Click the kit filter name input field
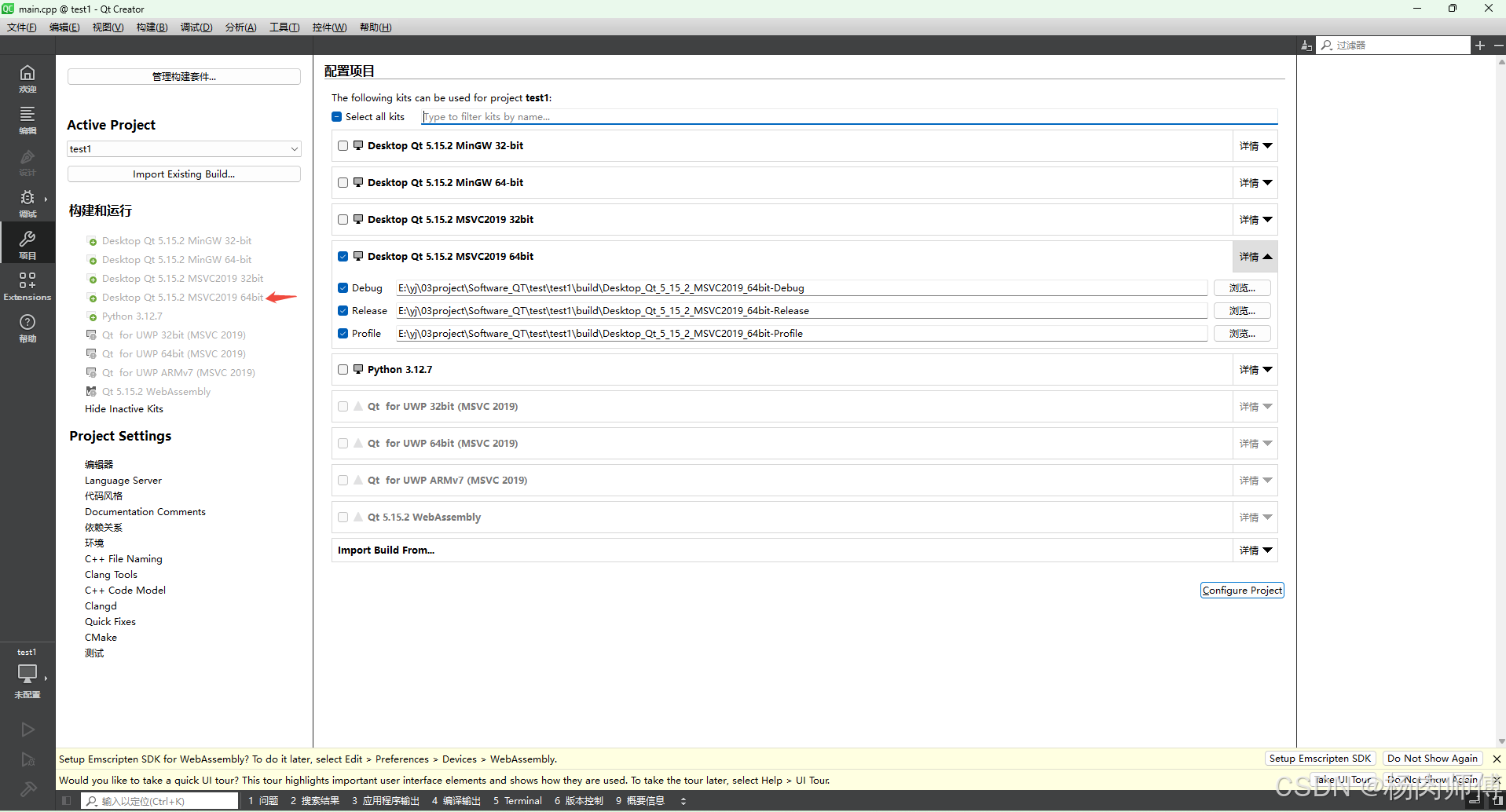 849,116
